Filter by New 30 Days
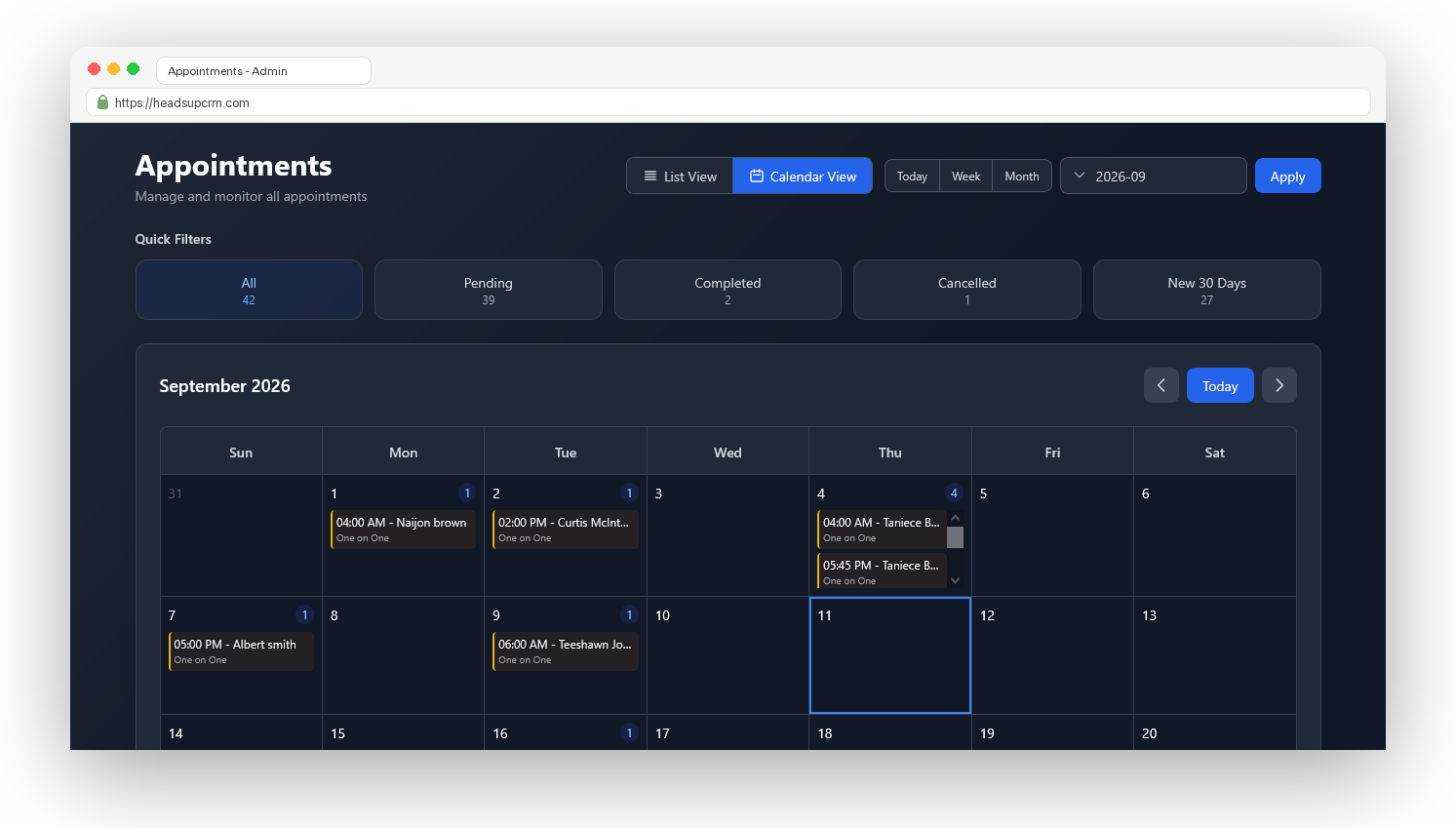Screen dimensions: 1456x828 pos(1206,290)
